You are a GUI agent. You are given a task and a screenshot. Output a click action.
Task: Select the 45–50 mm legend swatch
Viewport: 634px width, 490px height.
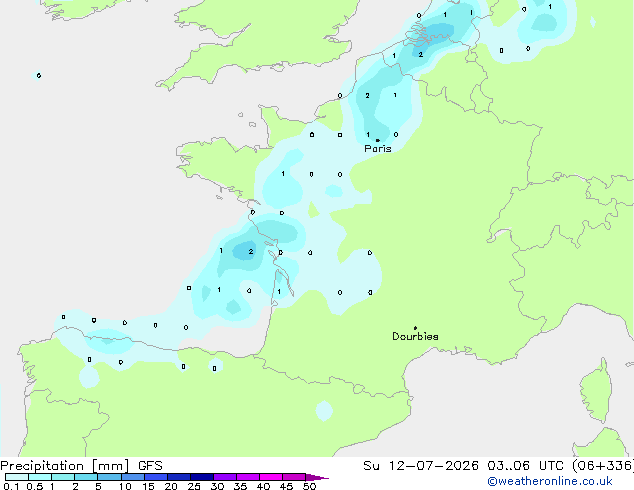294,477
